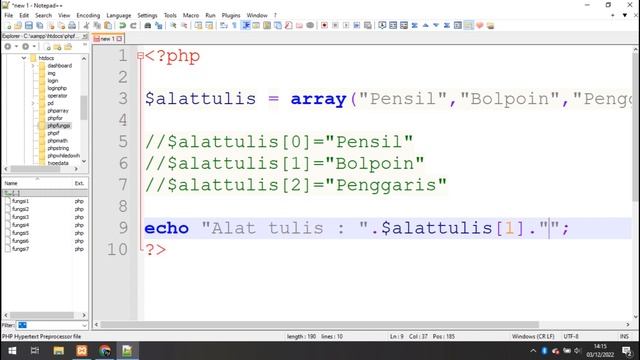Click the Play macro icon
This screenshot has width=640, height=360.
coord(346,26)
